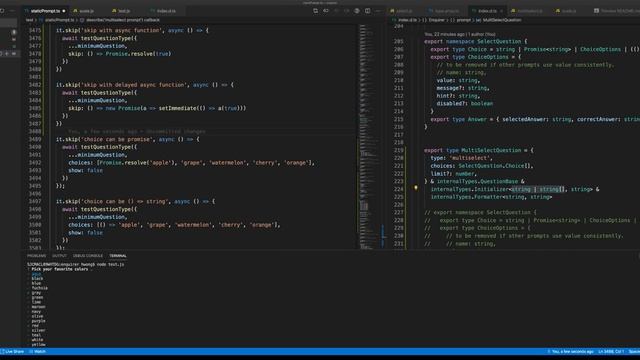Click the open changes icon in editor toolbar
Screen dimensions: 640x360
316,11
